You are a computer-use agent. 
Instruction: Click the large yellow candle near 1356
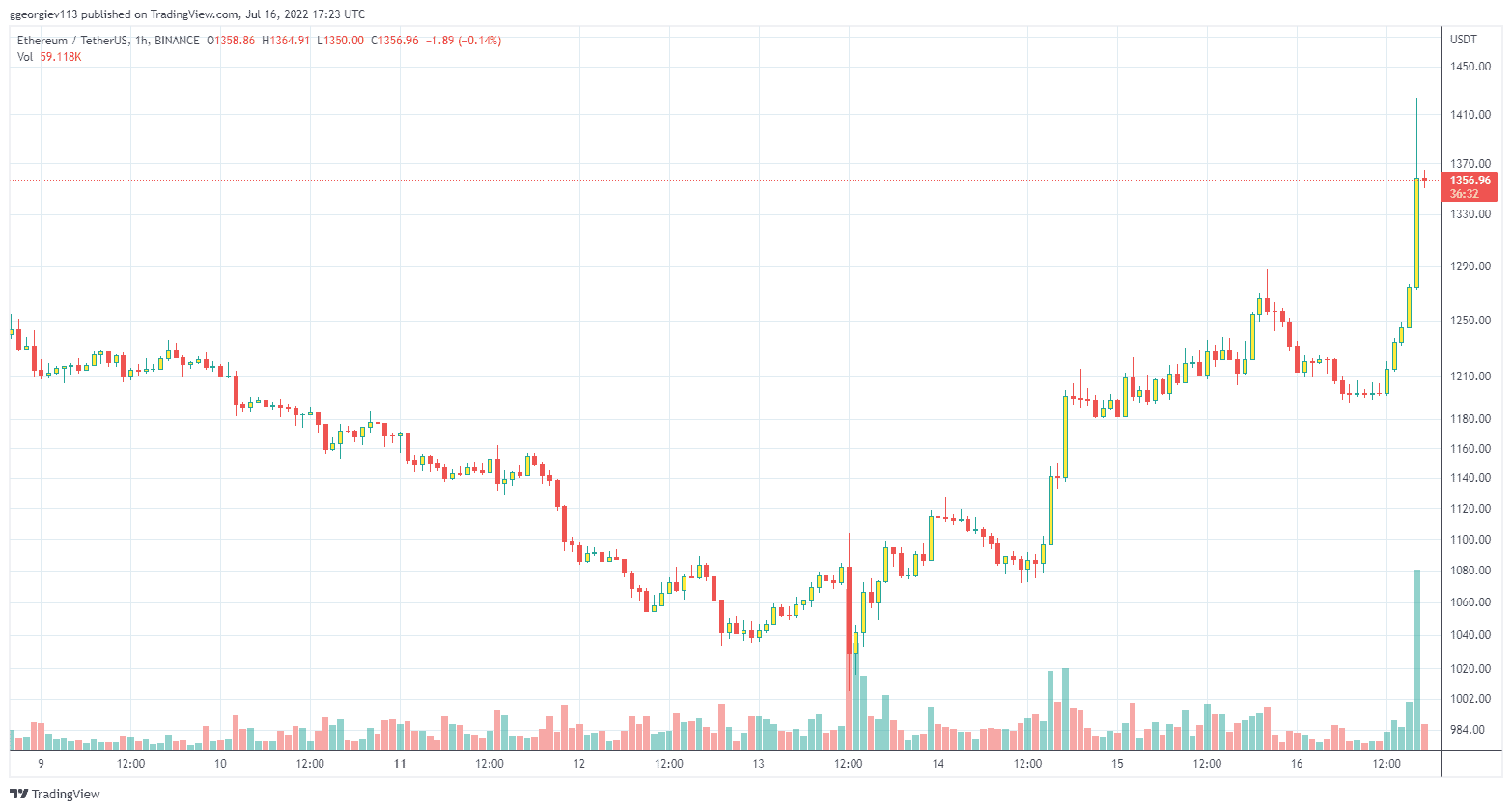pyautogui.click(x=1416, y=233)
